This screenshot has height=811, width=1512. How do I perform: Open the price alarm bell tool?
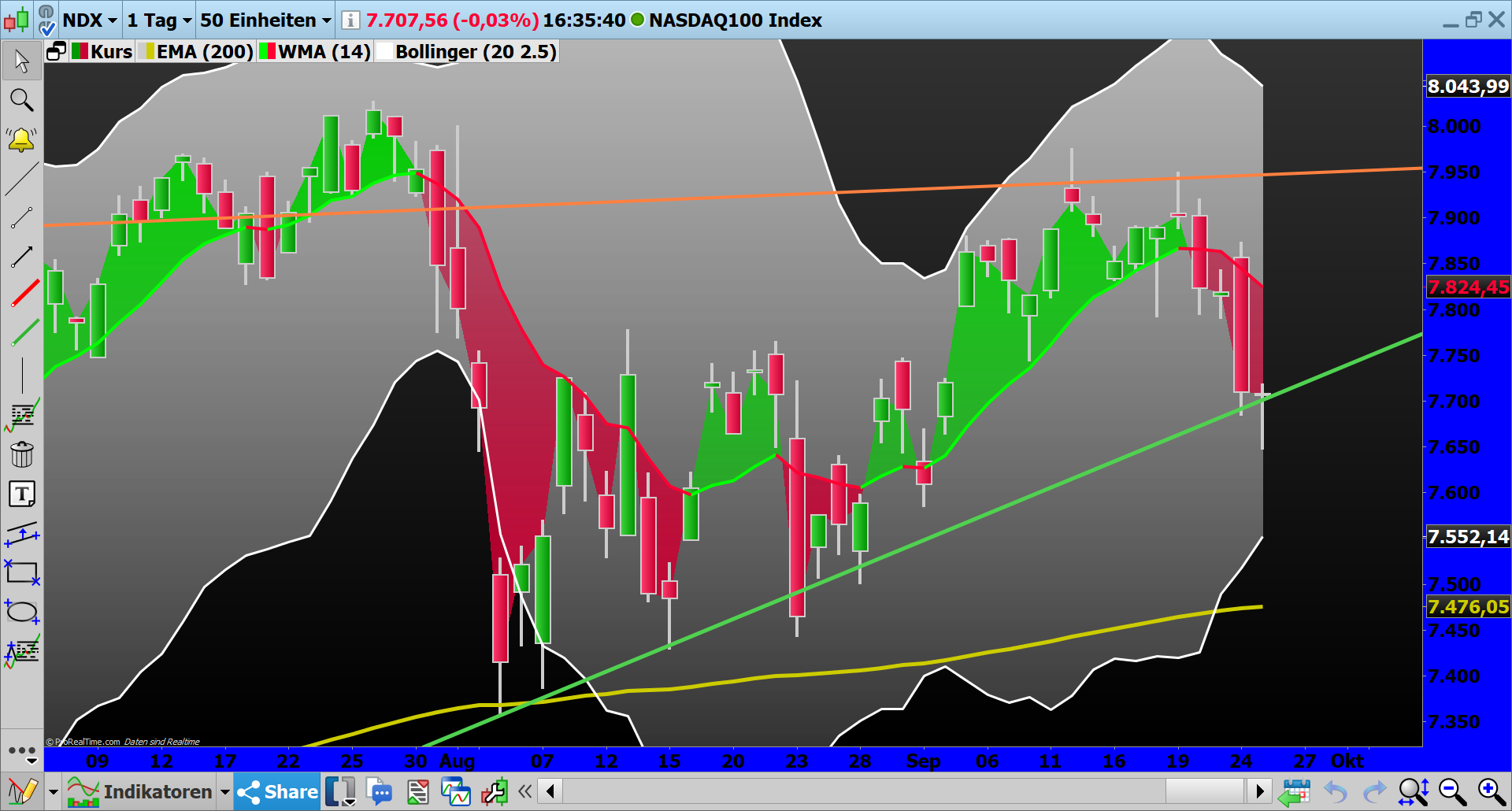21,139
